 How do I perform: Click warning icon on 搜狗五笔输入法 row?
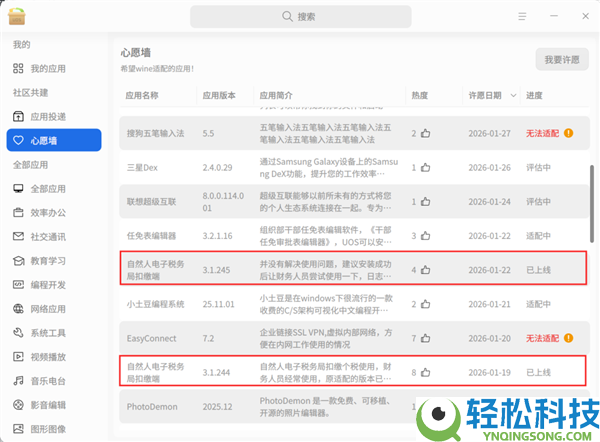[569, 133]
